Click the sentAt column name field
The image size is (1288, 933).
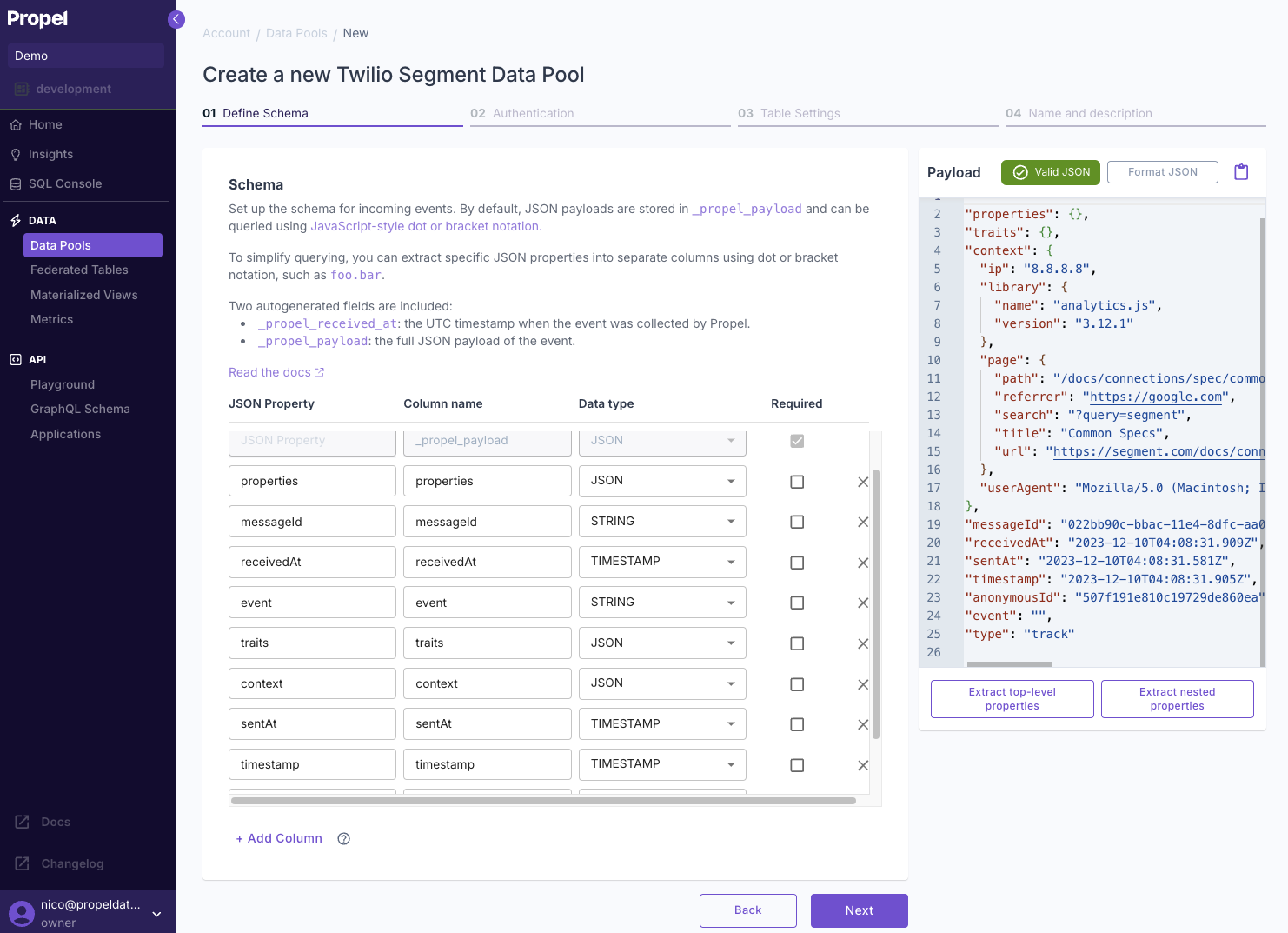(x=487, y=723)
